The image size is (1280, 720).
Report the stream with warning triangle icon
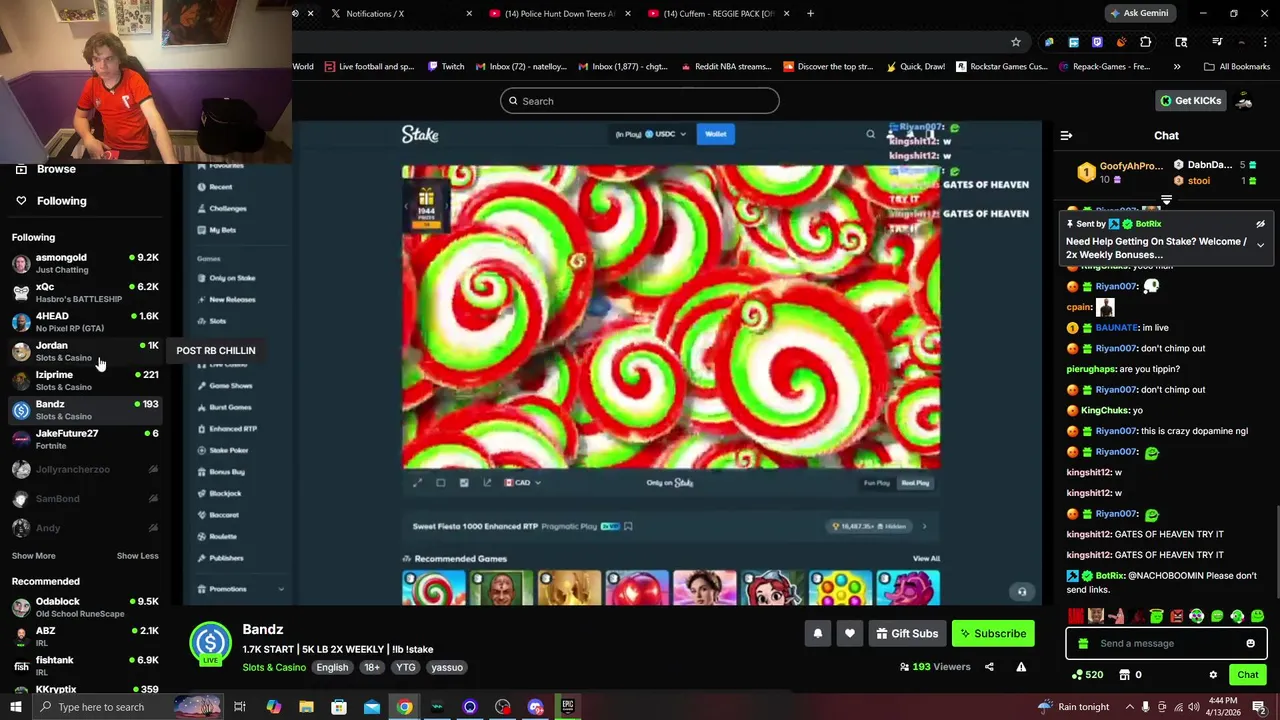pyautogui.click(x=1021, y=667)
